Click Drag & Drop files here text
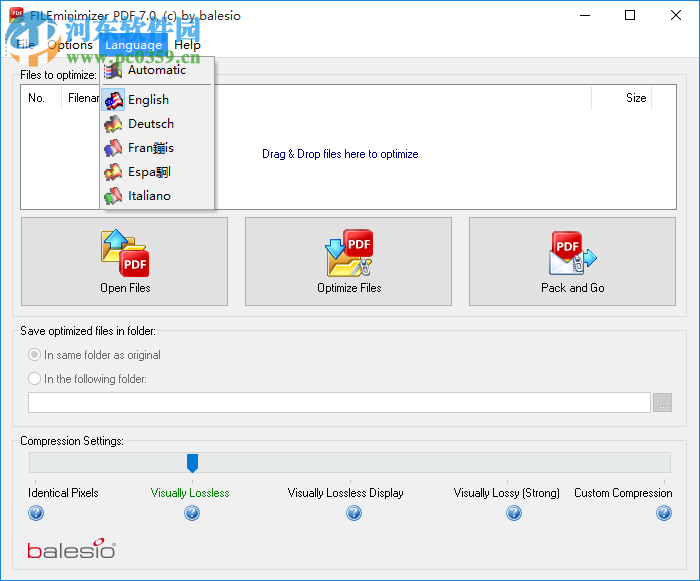Image resolution: width=700 pixels, height=581 pixels. tap(340, 154)
